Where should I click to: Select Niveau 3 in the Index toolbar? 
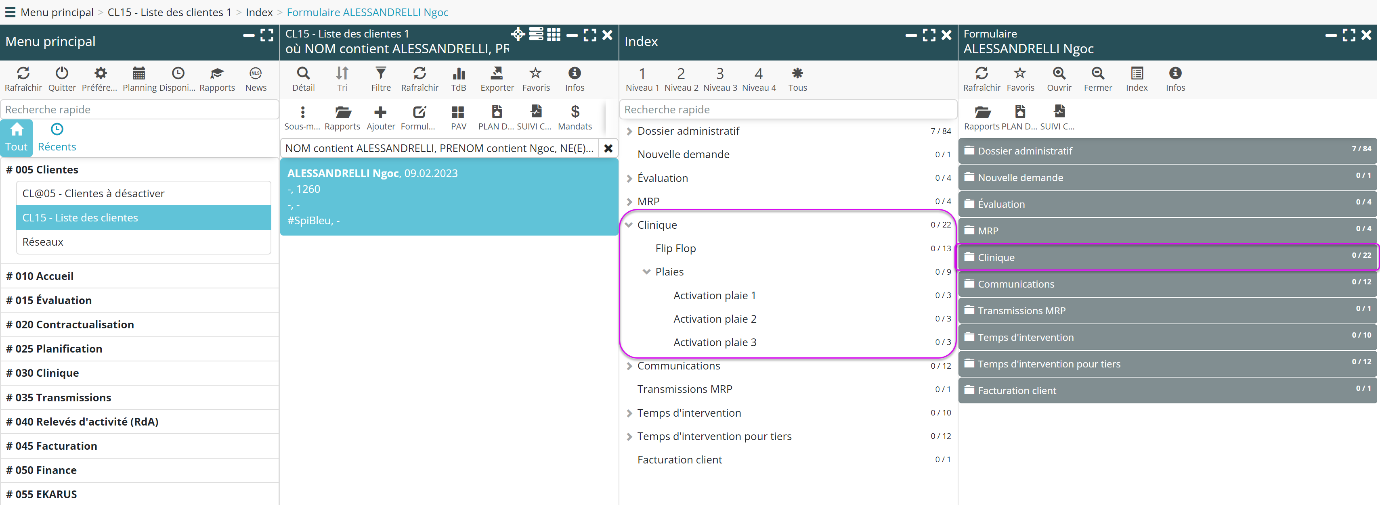(x=720, y=74)
